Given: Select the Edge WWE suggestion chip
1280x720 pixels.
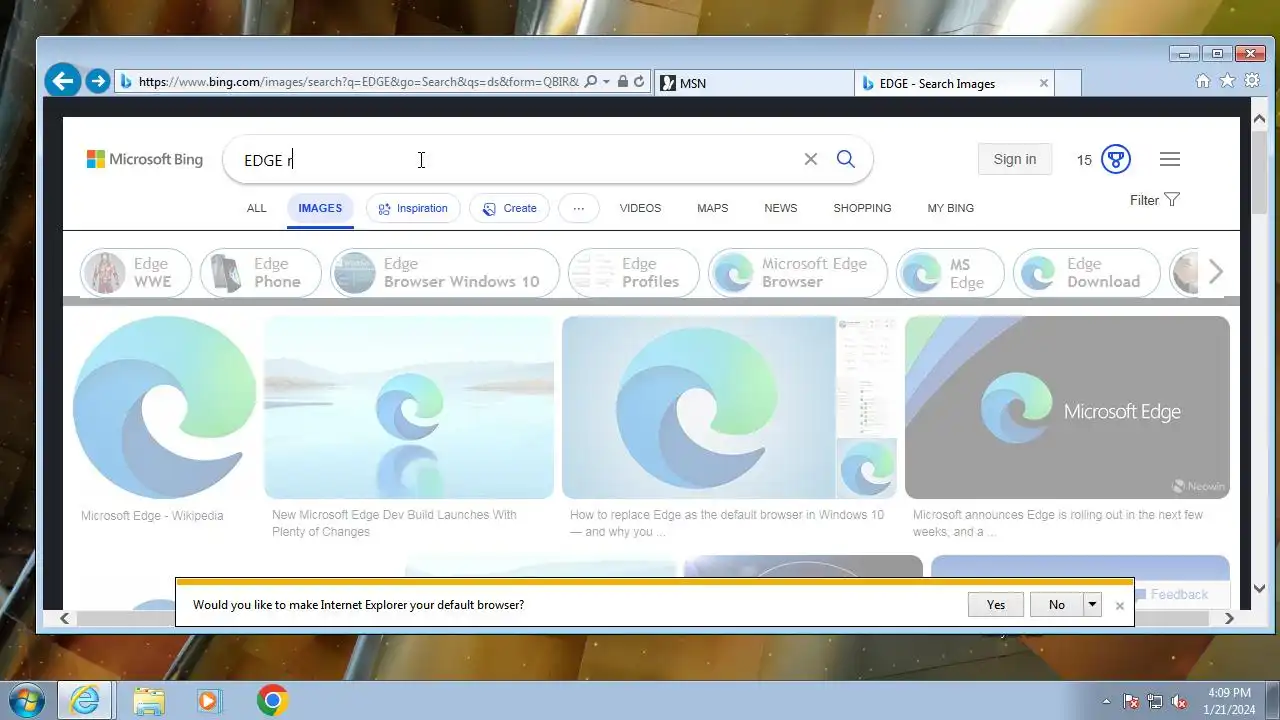Looking at the screenshot, I should (x=136, y=273).
